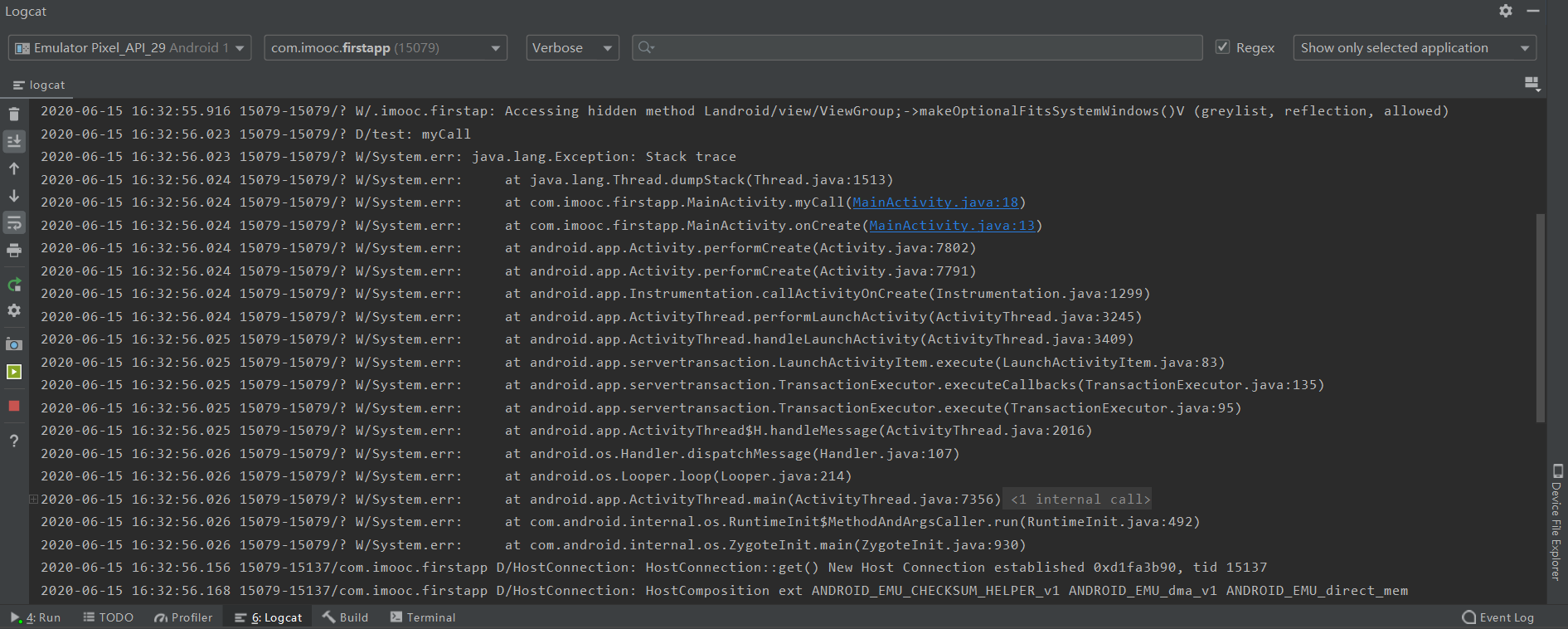This screenshot has width=1568, height=629.
Task: Hide the Logcat panel with the minimize dash
Action: click(1533, 11)
